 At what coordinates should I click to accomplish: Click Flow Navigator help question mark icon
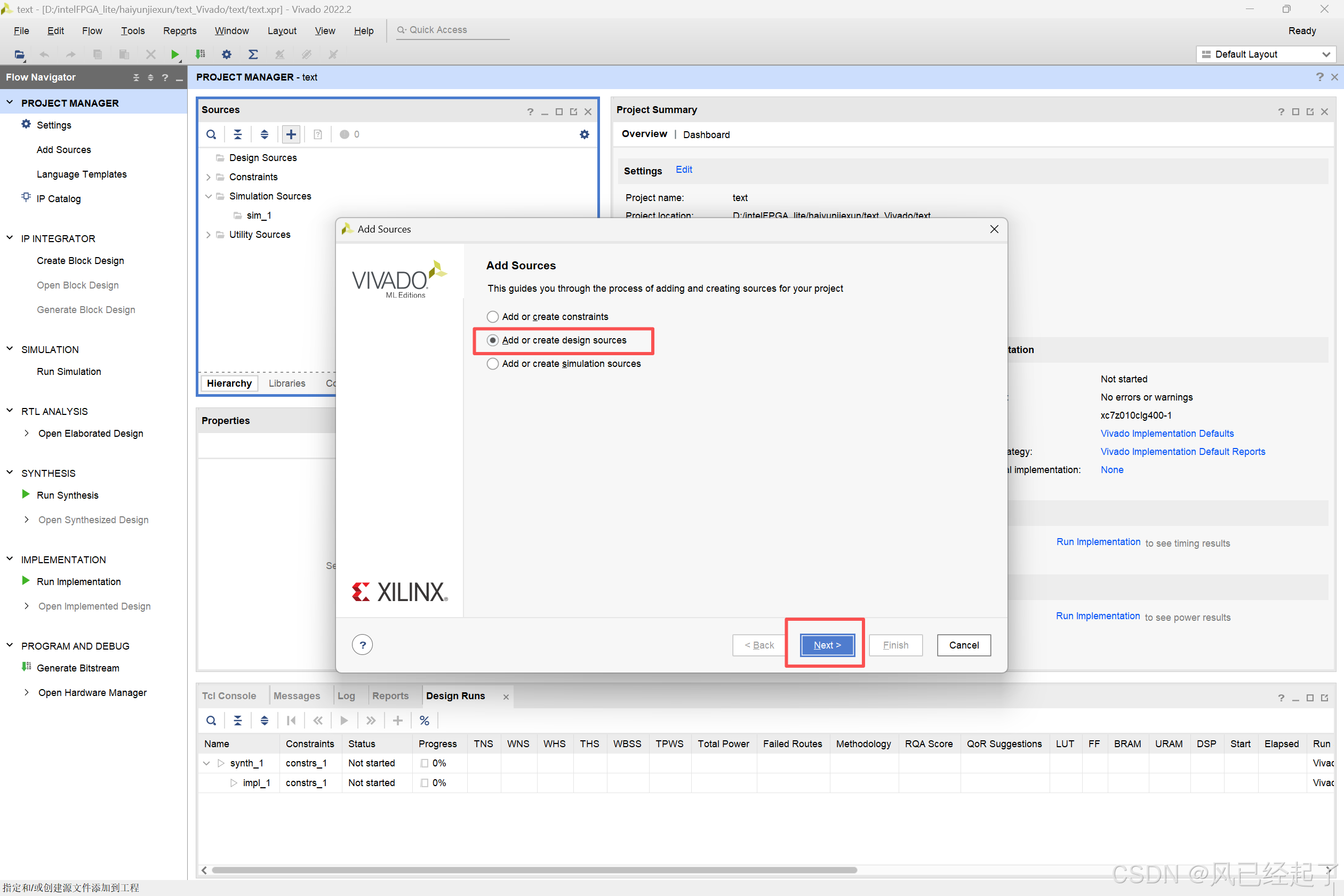pyautogui.click(x=165, y=77)
